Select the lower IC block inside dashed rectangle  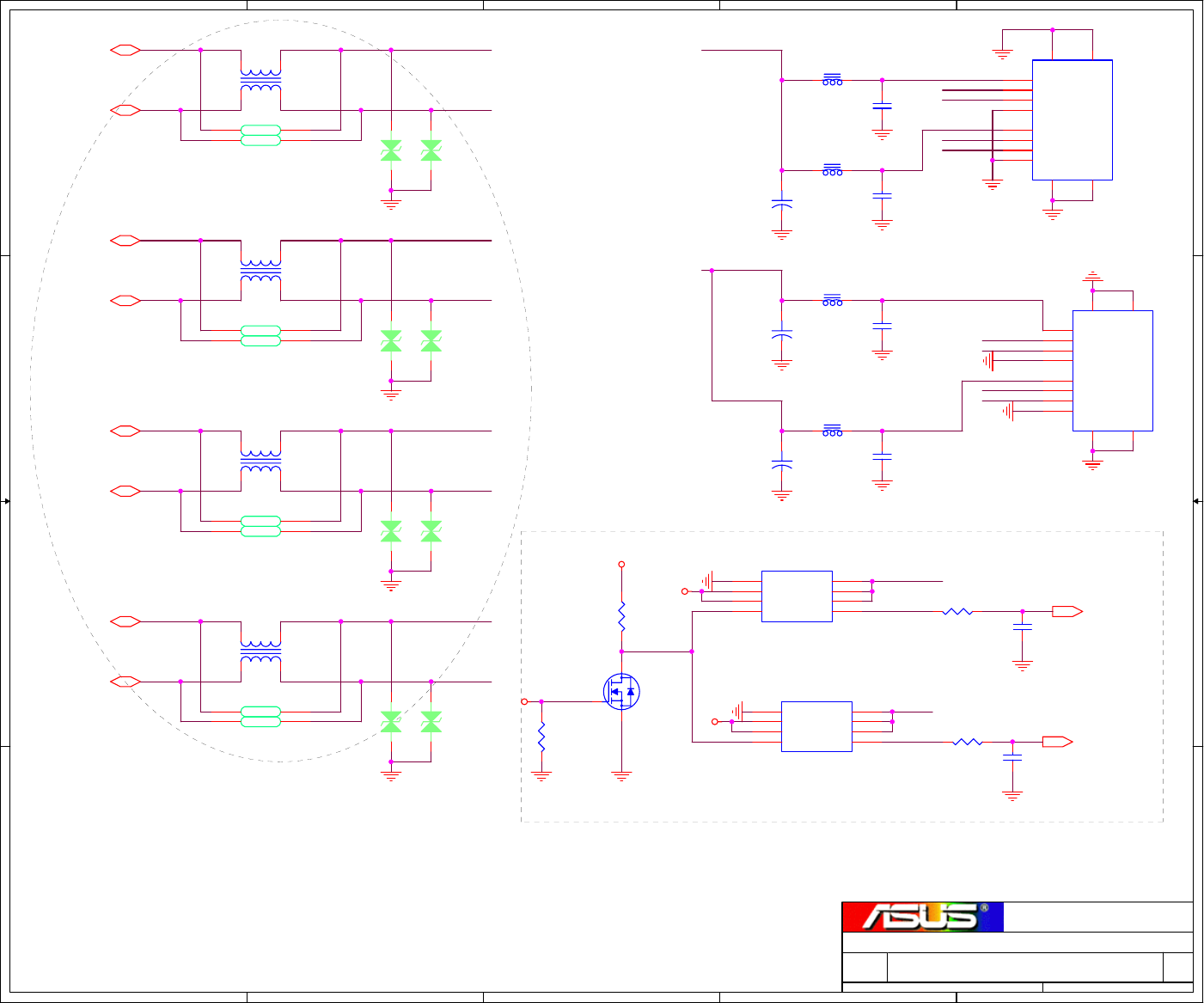coord(816,726)
